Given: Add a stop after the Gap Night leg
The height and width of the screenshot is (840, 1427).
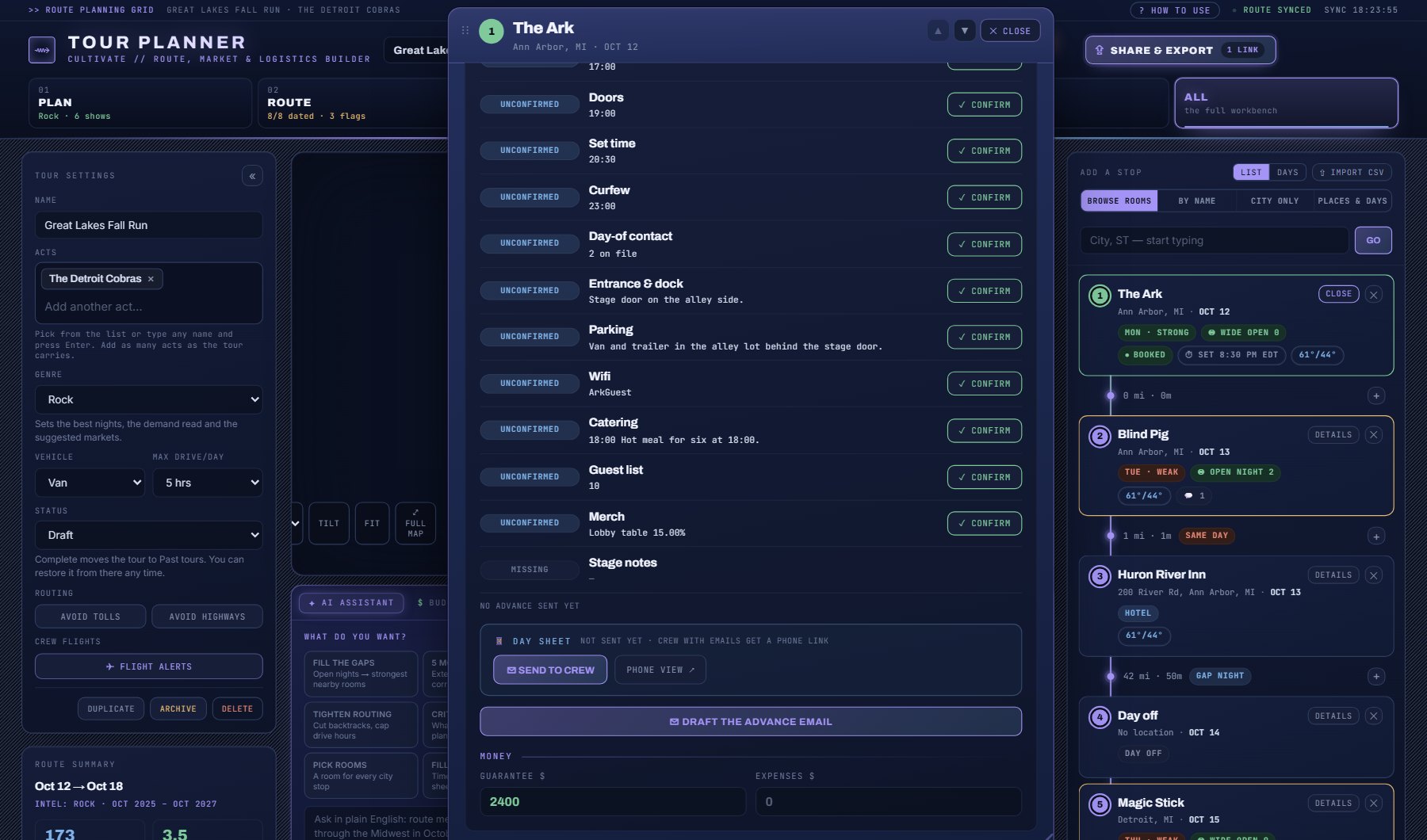Looking at the screenshot, I should point(1376,677).
